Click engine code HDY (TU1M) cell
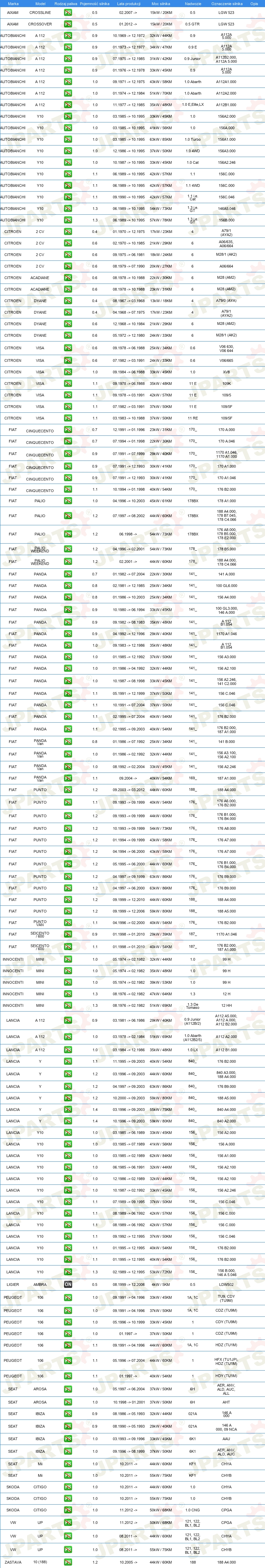 tap(227, 1376)
